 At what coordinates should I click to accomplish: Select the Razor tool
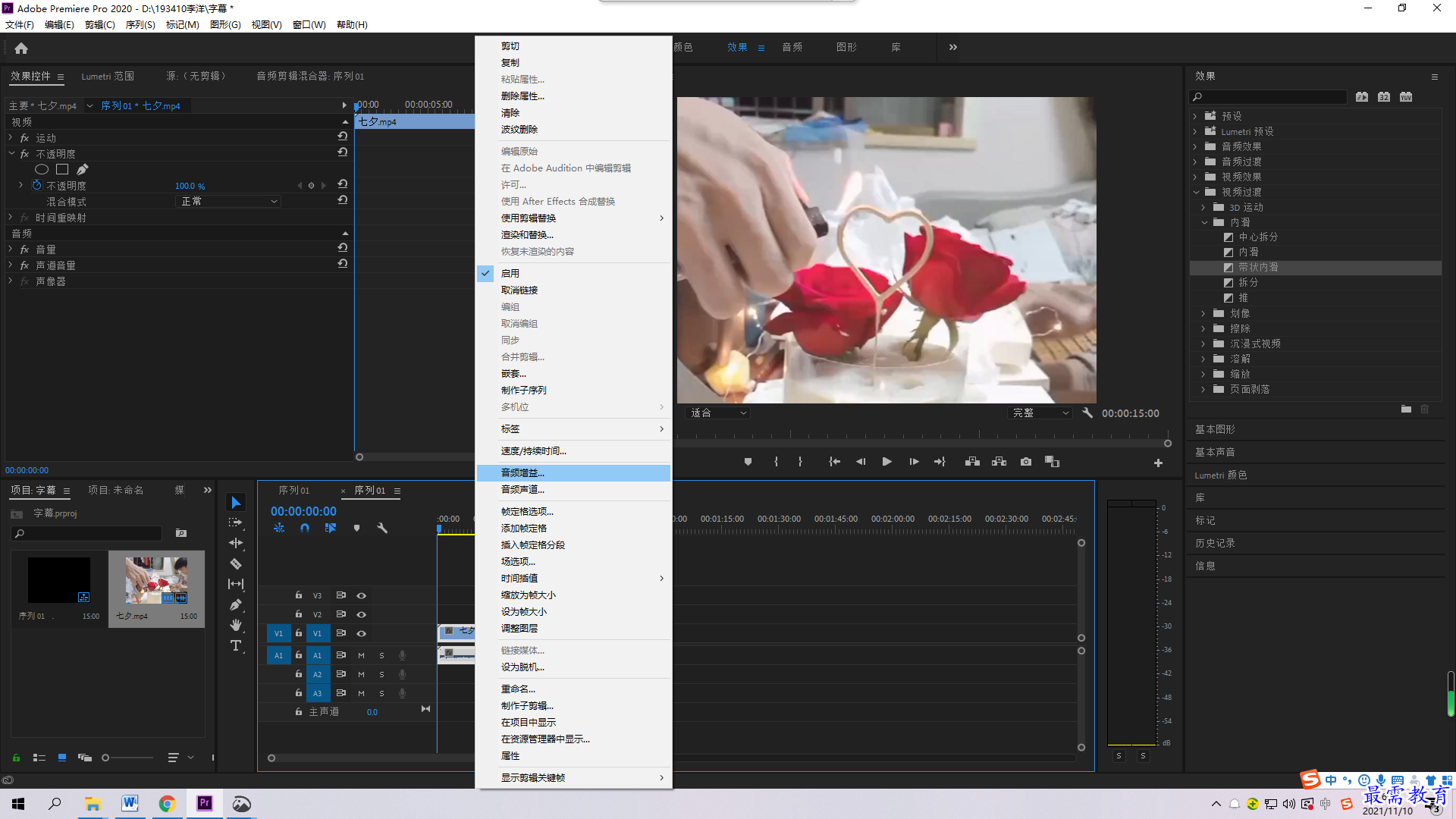pyautogui.click(x=236, y=563)
